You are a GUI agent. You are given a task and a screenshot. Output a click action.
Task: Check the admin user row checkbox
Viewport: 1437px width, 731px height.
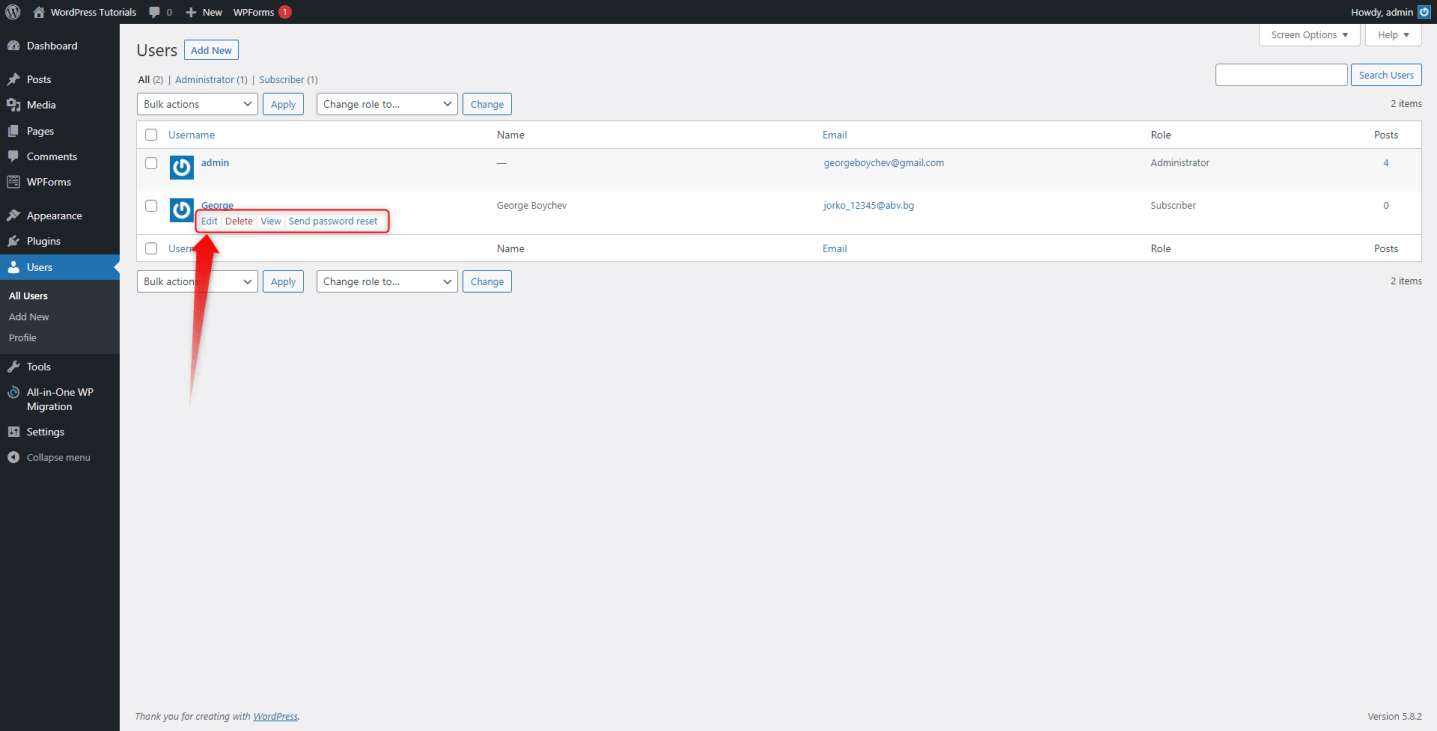point(151,163)
